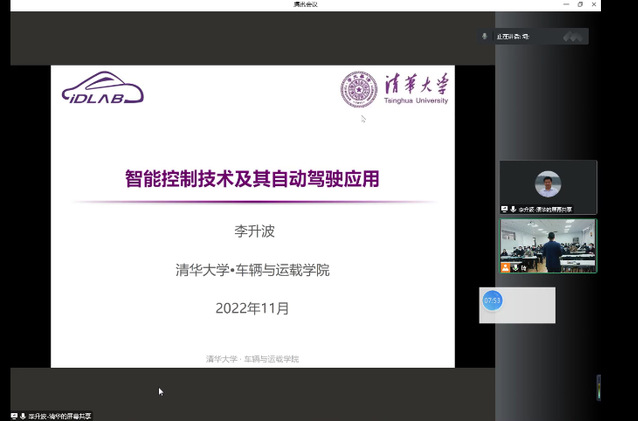Click the mic icon on the classroom video tile
The width and height of the screenshot is (638, 421).
tap(516, 267)
